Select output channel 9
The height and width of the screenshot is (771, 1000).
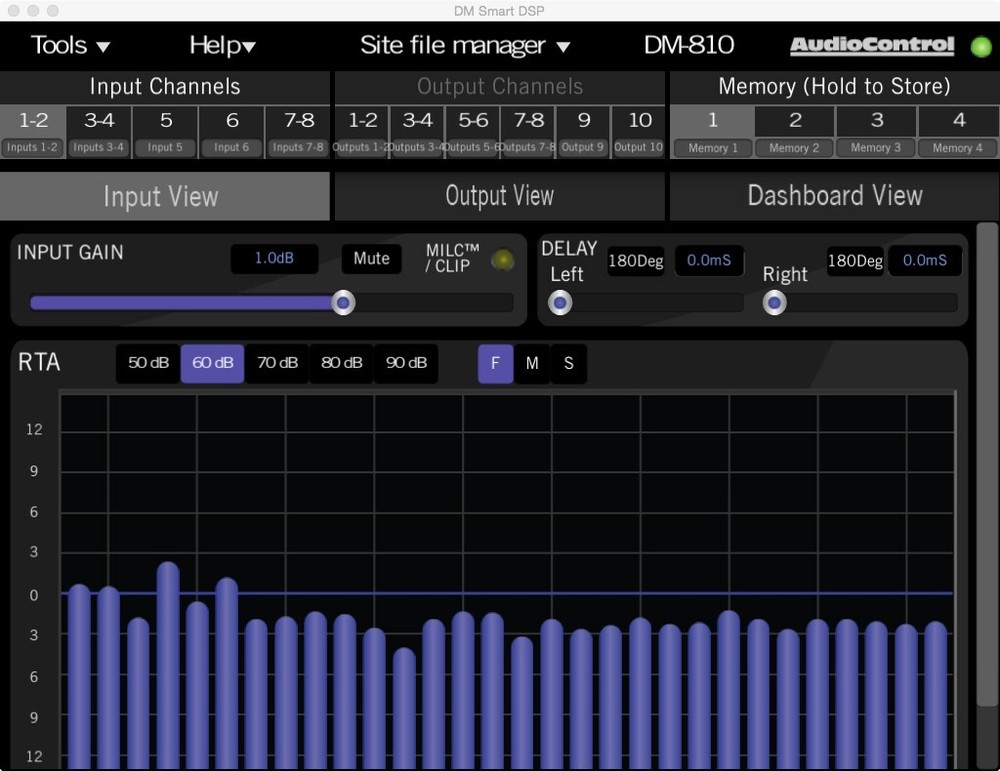[583, 132]
